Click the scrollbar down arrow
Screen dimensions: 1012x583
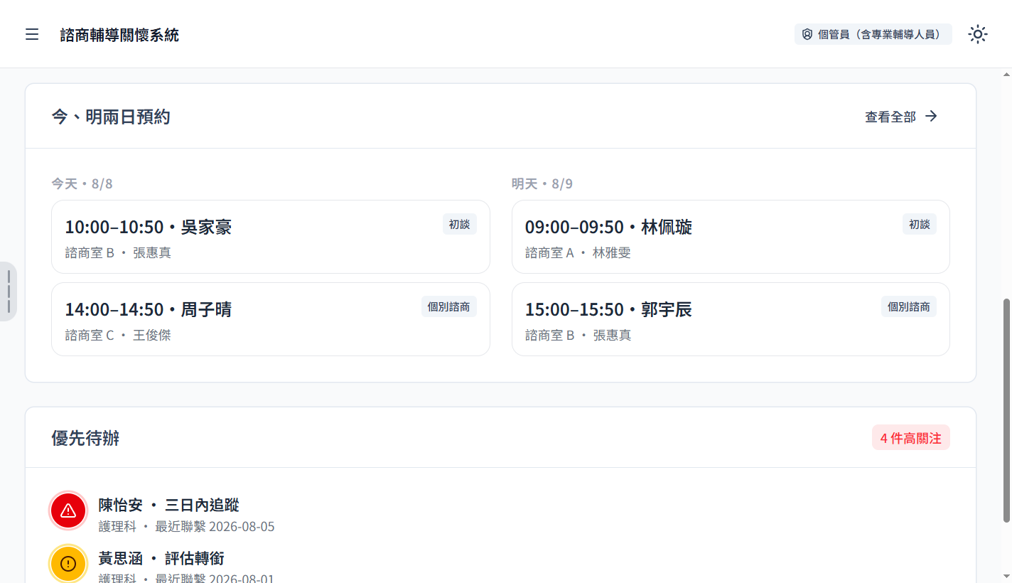(x=1006, y=576)
